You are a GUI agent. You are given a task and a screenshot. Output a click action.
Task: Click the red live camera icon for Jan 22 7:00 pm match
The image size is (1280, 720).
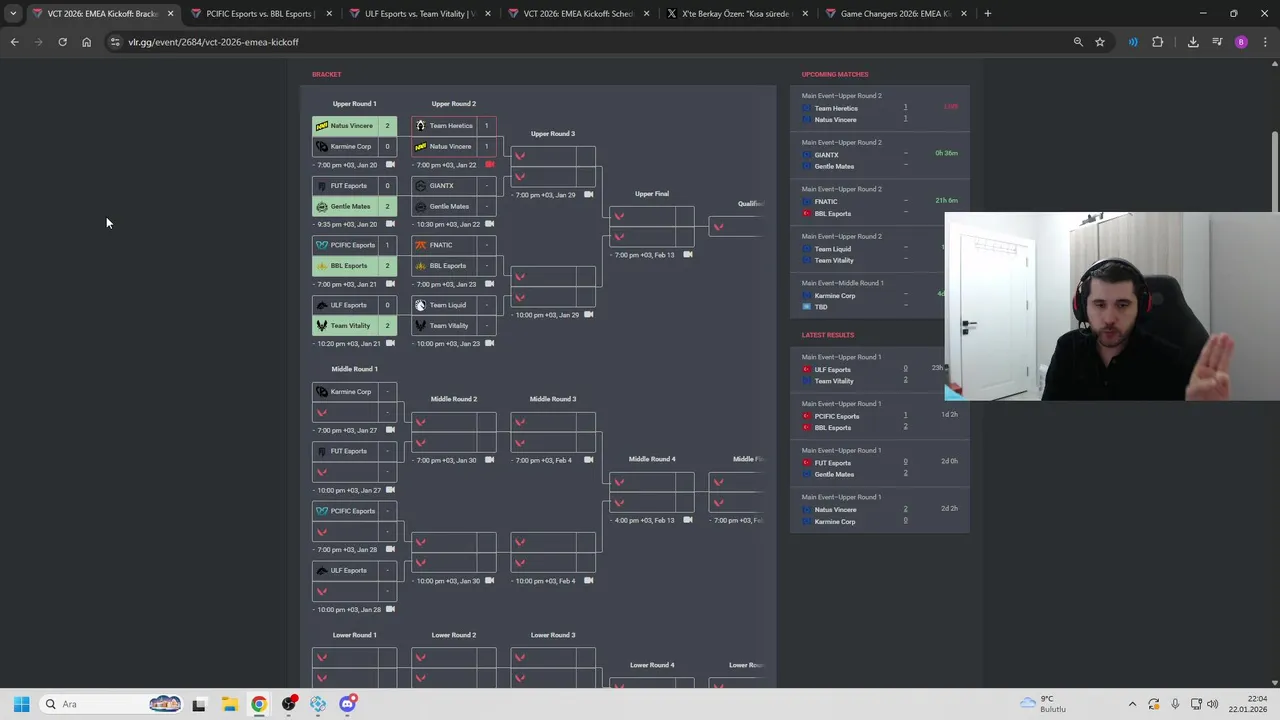click(x=489, y=165)
